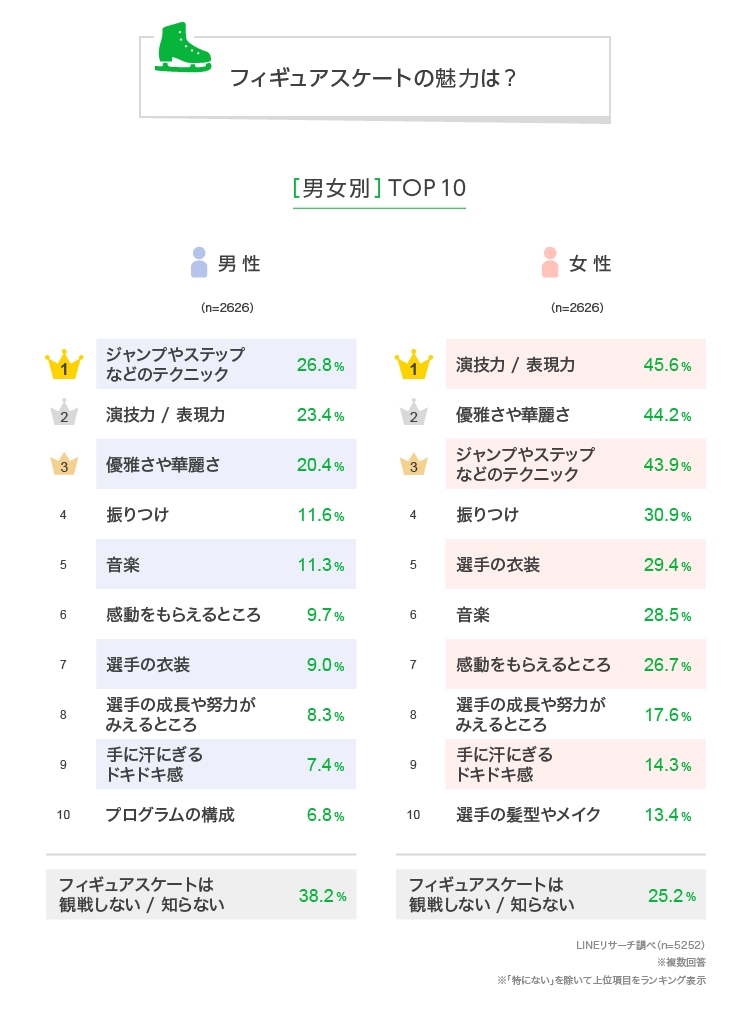This screenshot has height=1015, width=750.
Task: Click the pink female person icon
Action: [x=549, y=262]
